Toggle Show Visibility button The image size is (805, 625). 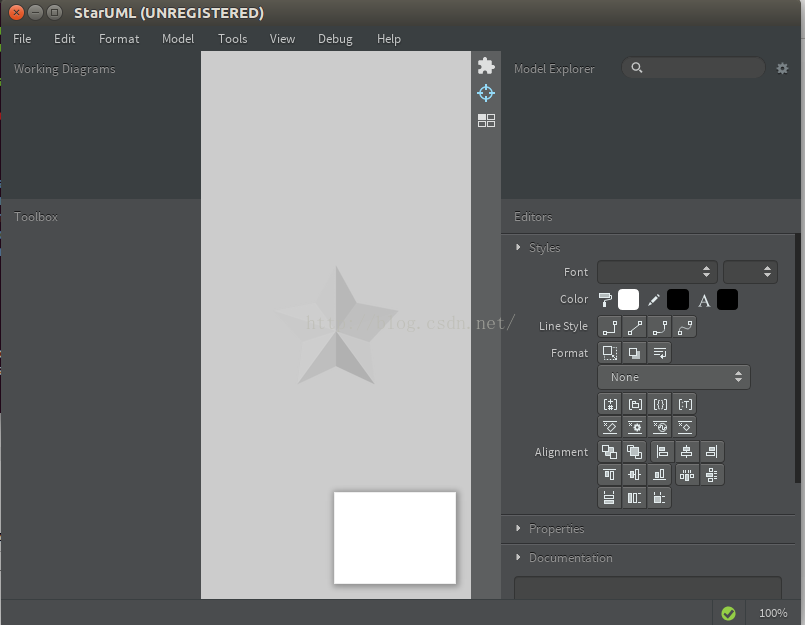[610, 404]
